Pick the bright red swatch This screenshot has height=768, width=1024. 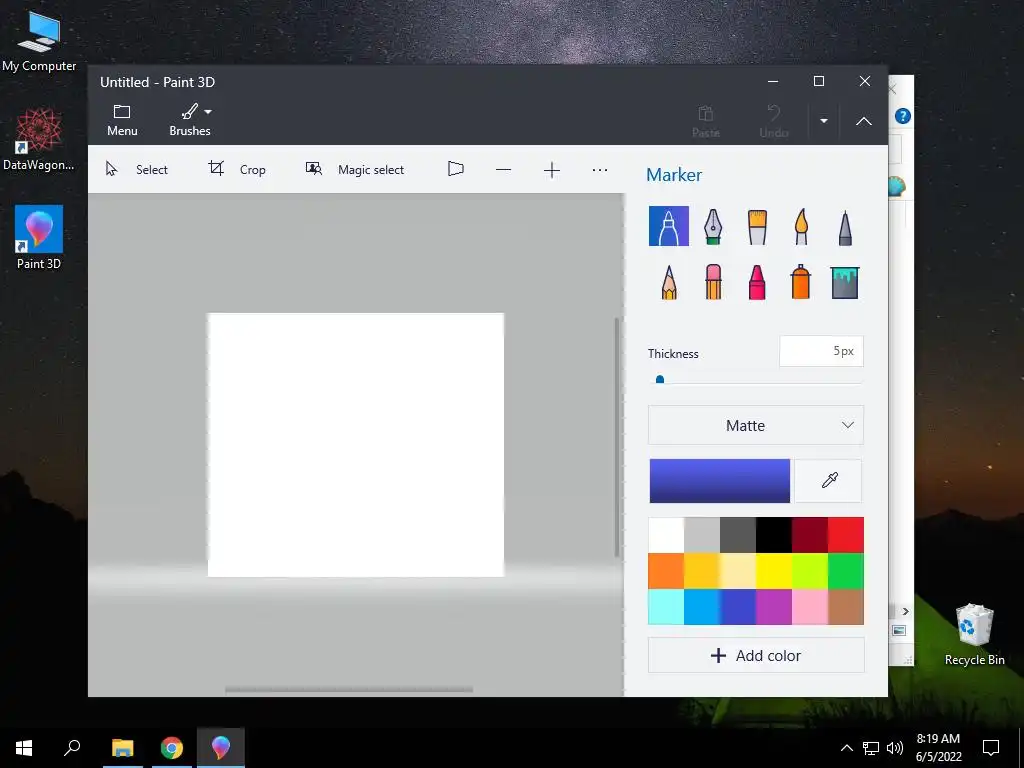(x=846, y=535)
